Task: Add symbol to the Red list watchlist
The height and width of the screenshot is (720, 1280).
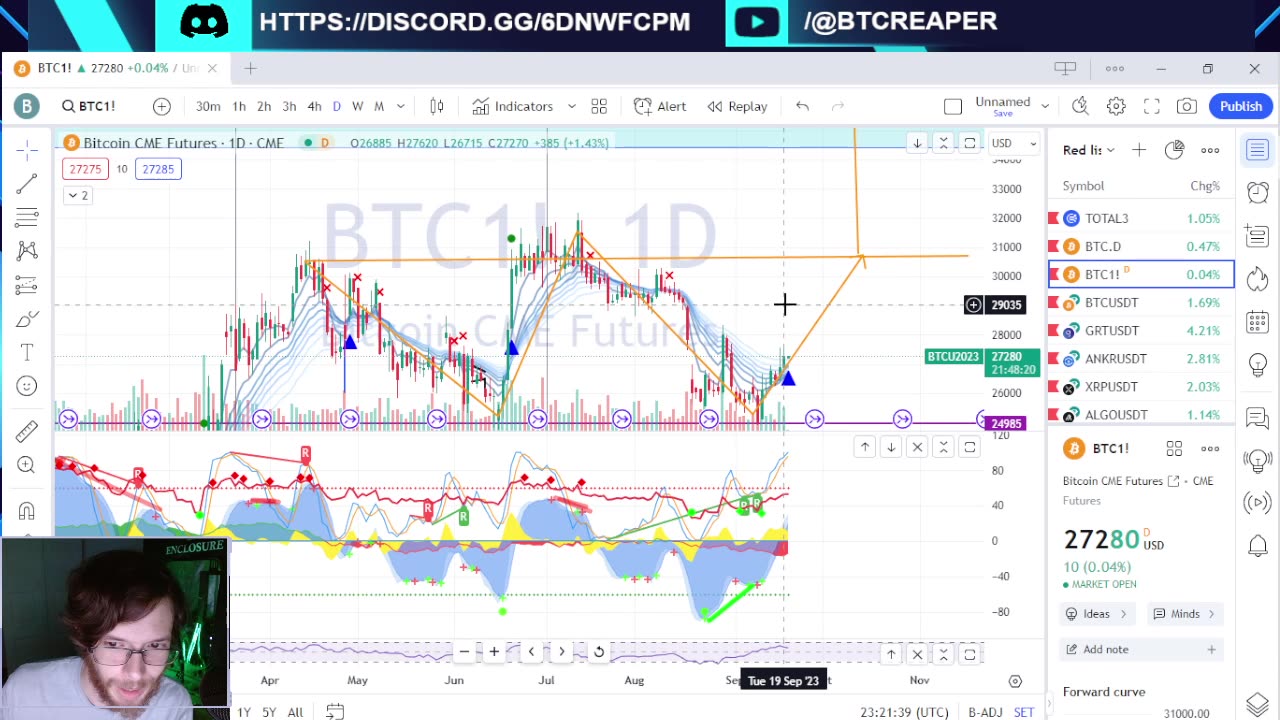Action: coord(1139,150)
